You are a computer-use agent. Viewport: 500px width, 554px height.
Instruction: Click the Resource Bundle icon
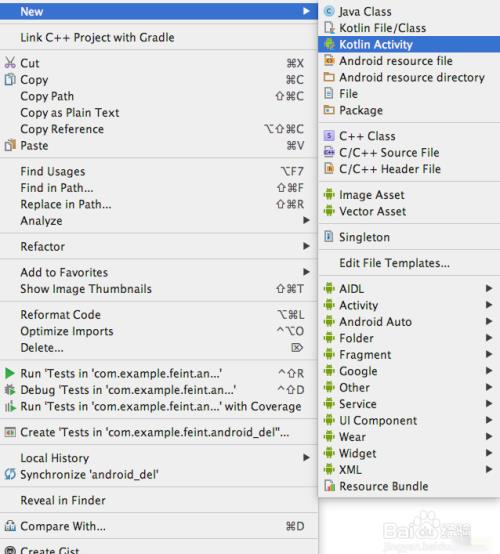click(329, 486)
